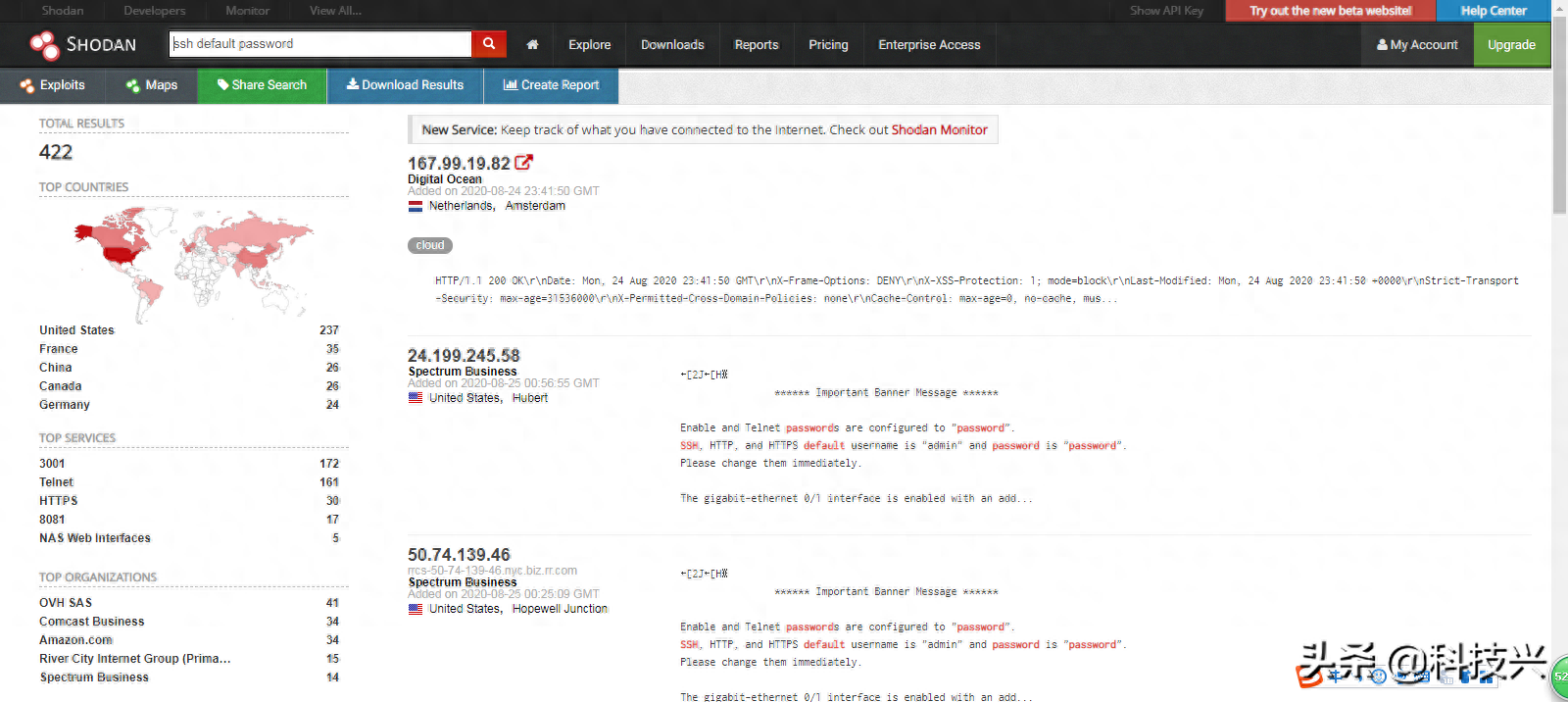Filter by service 8081
This screenshot has height=702, width=1568.
pos(52,520)
